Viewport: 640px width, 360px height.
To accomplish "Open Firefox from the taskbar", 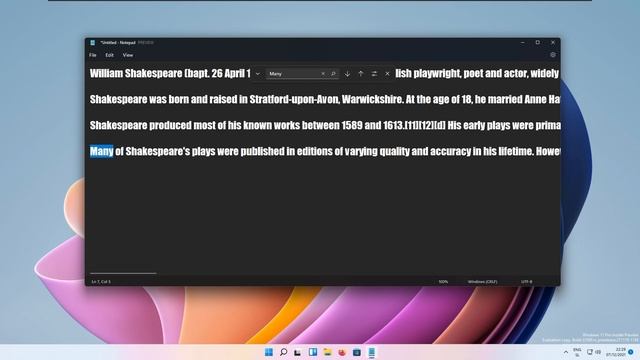I will (342, 352).
